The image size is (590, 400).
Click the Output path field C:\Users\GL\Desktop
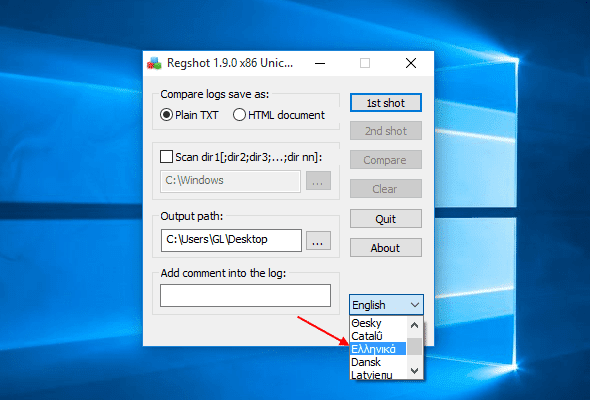pyautogui.click(x=231, y=240)
